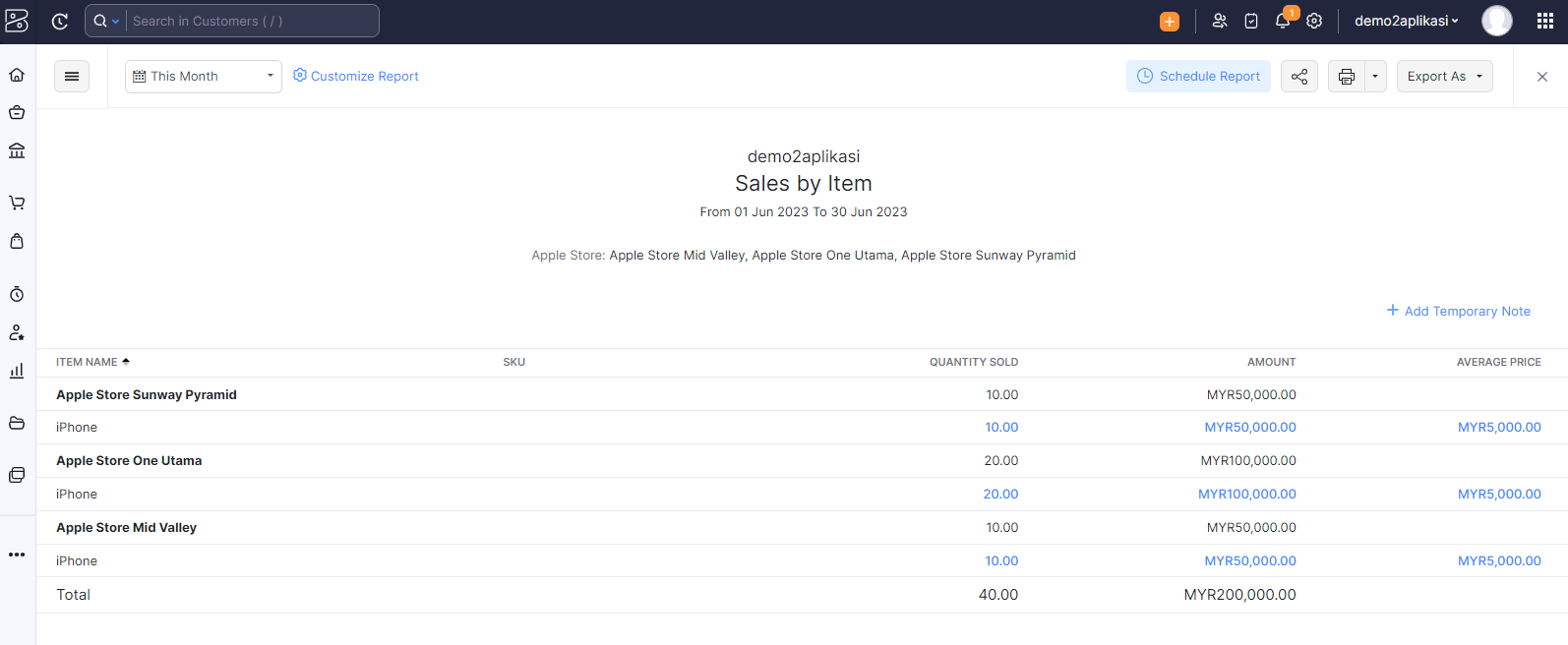The width and height of the screenshot is (1568, 645).
Task: Open iPhone average price under Sunway Pyramid
Action: point(1499,427)
